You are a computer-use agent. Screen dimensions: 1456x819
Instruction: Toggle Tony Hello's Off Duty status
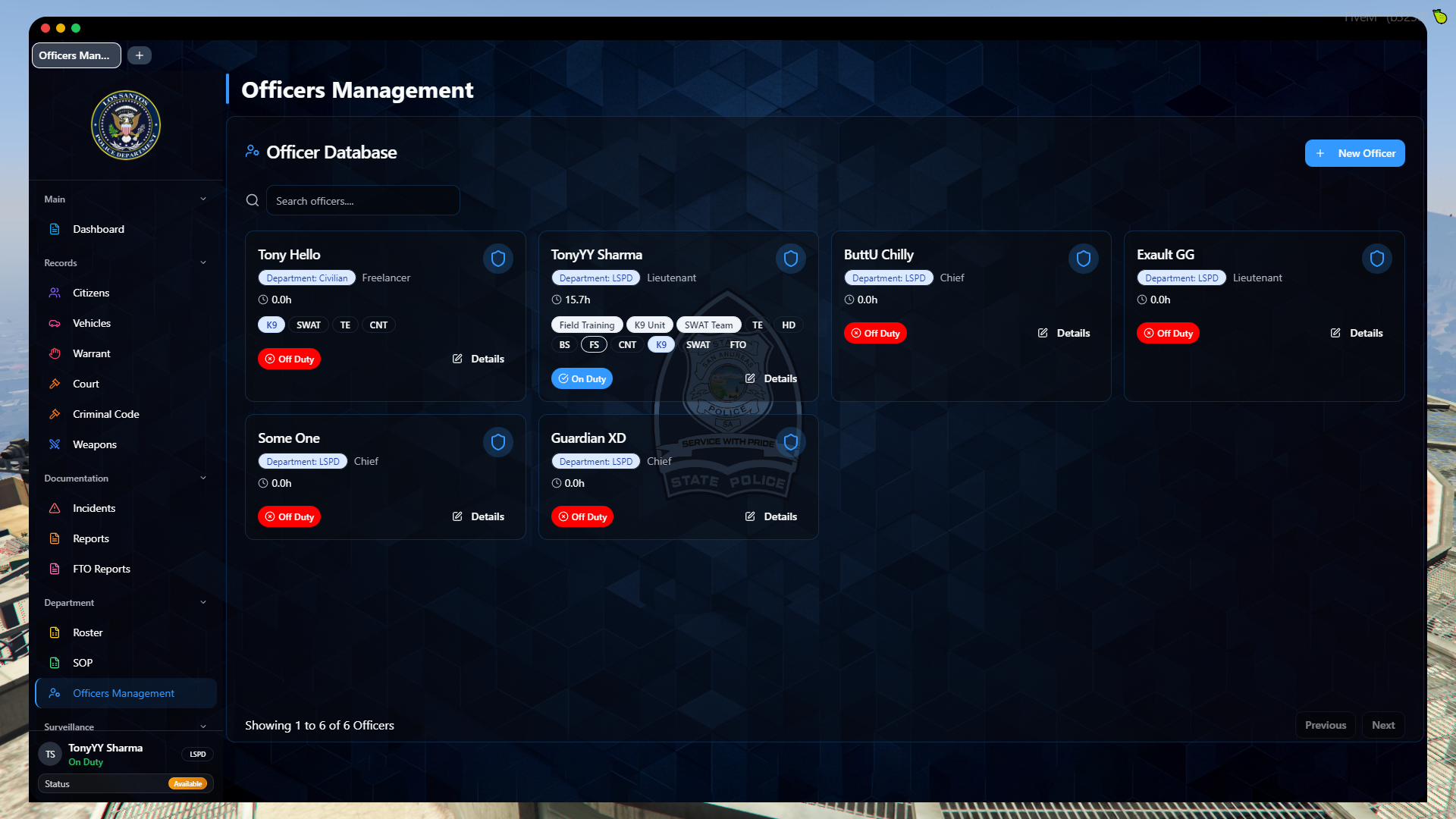(289, 359)
